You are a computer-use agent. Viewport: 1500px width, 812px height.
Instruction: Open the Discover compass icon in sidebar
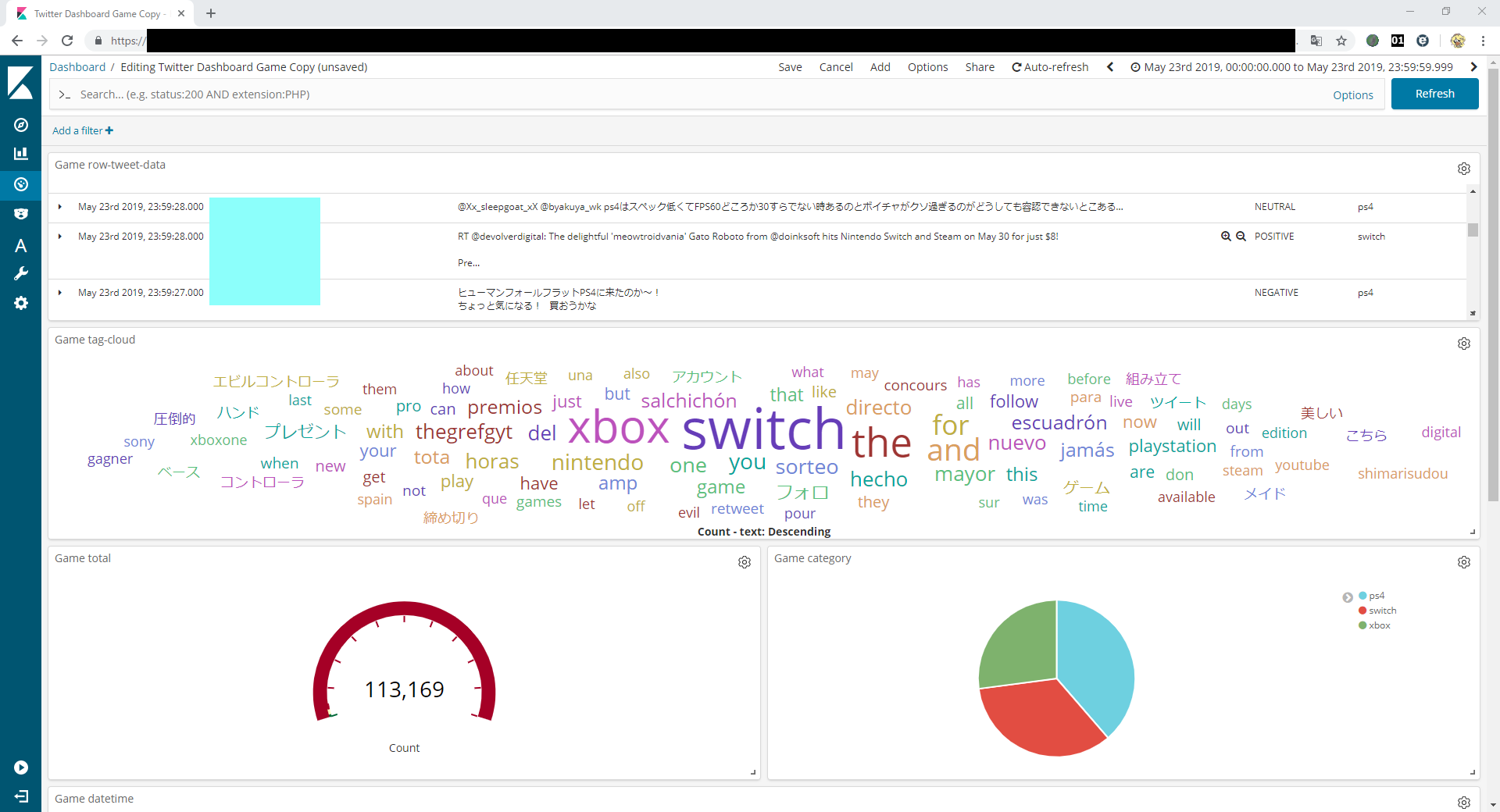[x=21, y=125]
